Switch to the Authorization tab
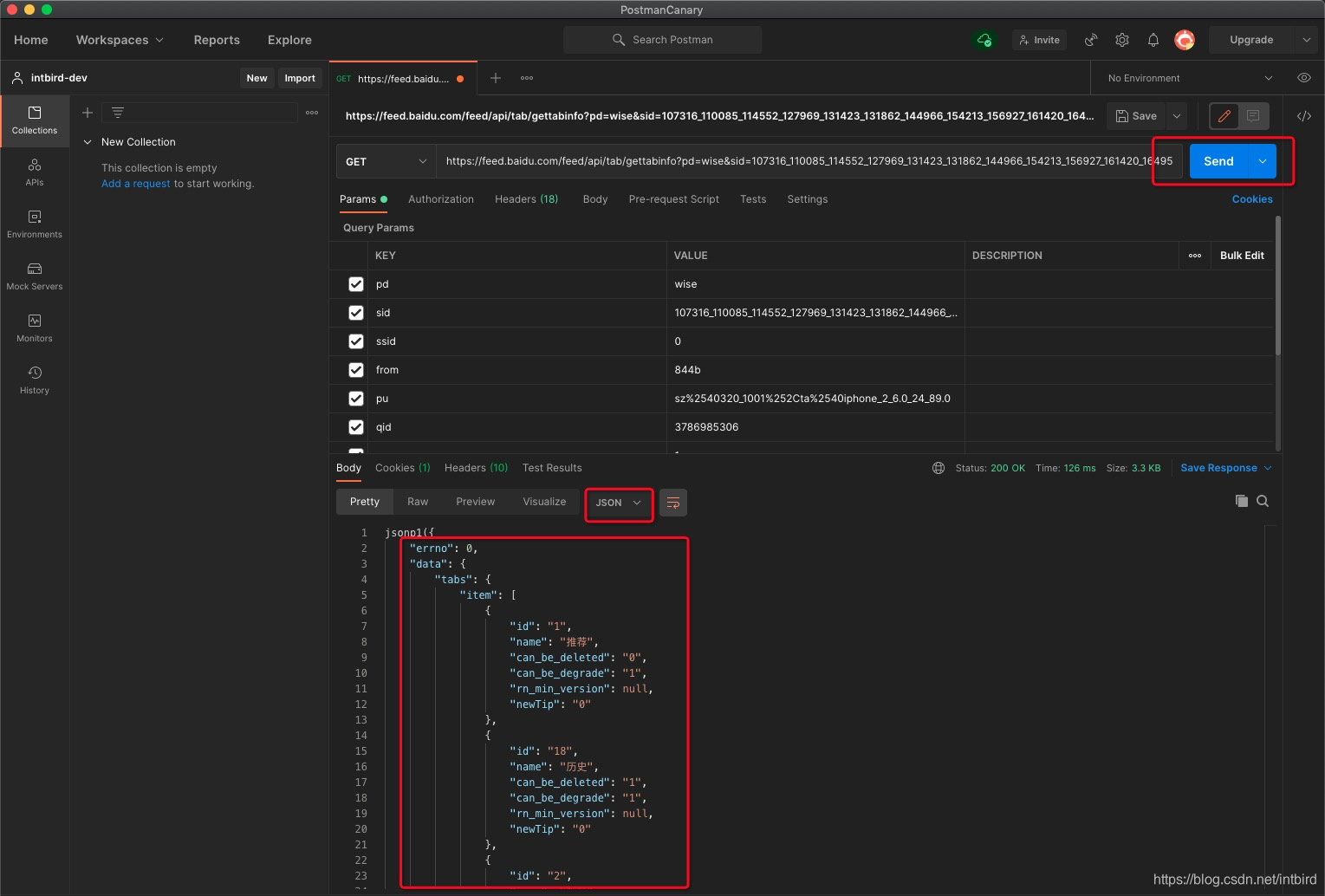 [441, 199]
